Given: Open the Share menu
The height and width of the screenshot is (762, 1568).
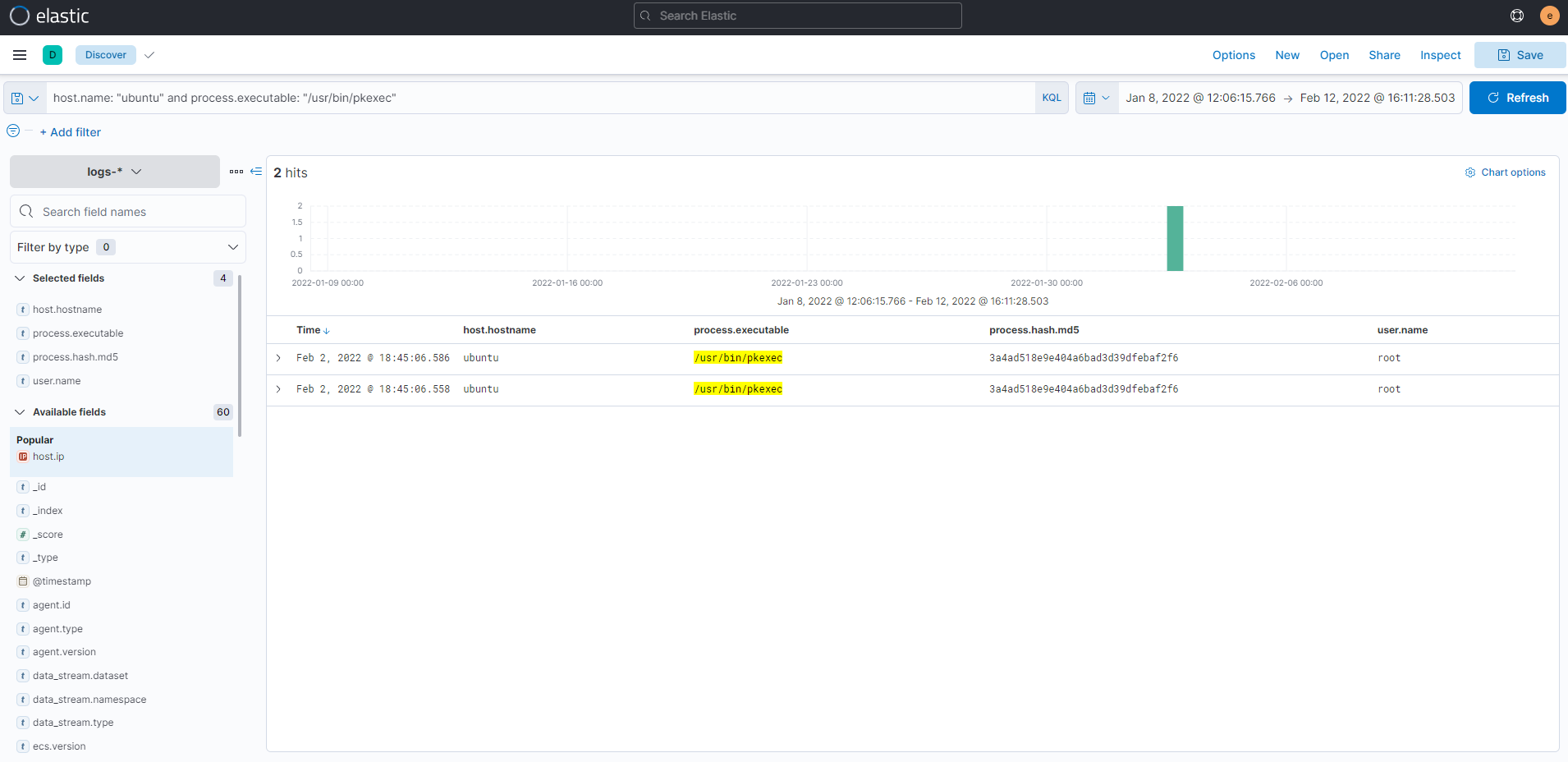Looking at the screenshot, I should pyautogui.click(x=1384, y=55).
